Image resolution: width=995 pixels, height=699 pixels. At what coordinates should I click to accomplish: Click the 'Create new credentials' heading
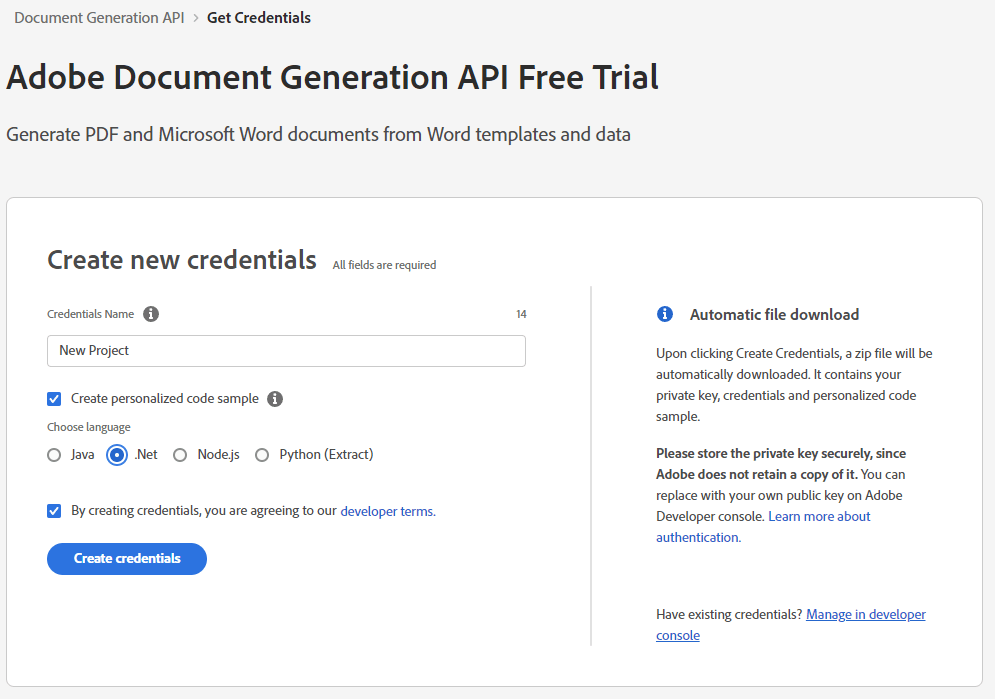[182, 260]
